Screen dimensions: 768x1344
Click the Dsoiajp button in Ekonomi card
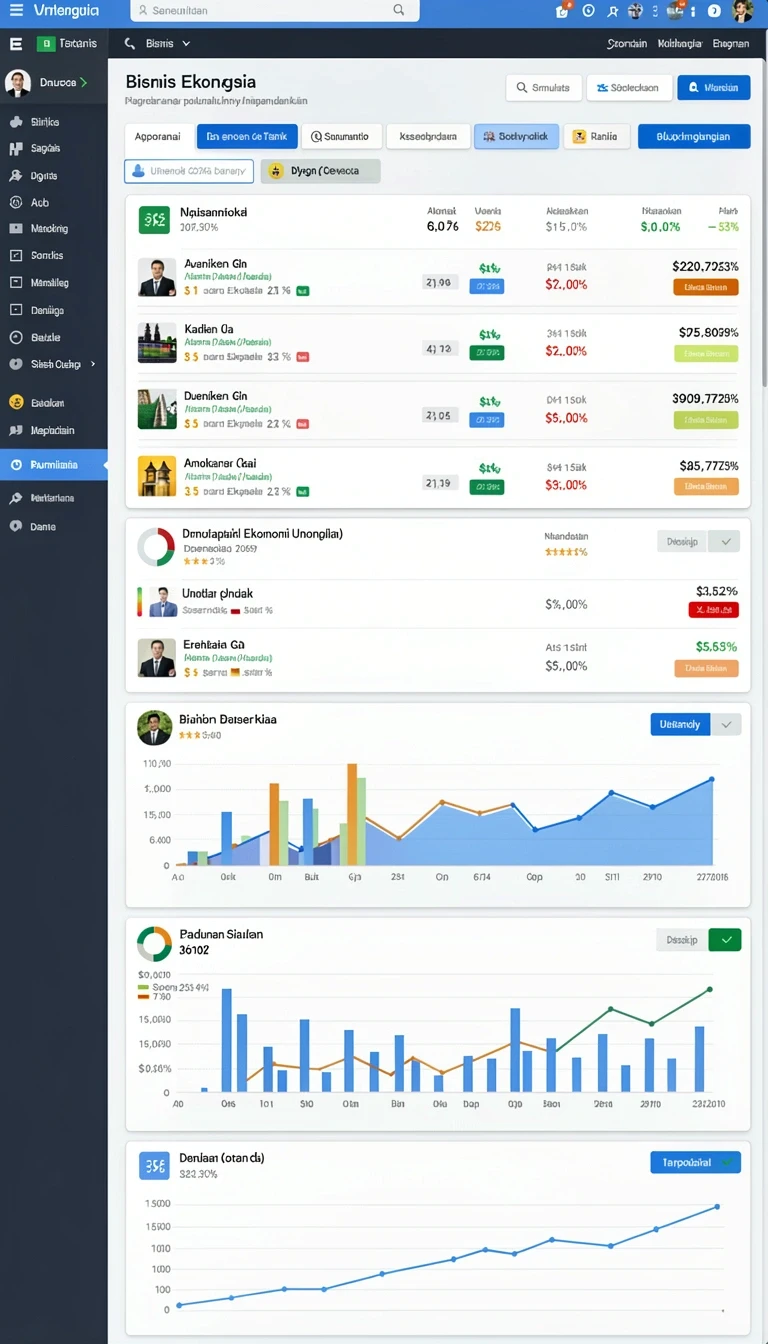click(x=682, y=541)
